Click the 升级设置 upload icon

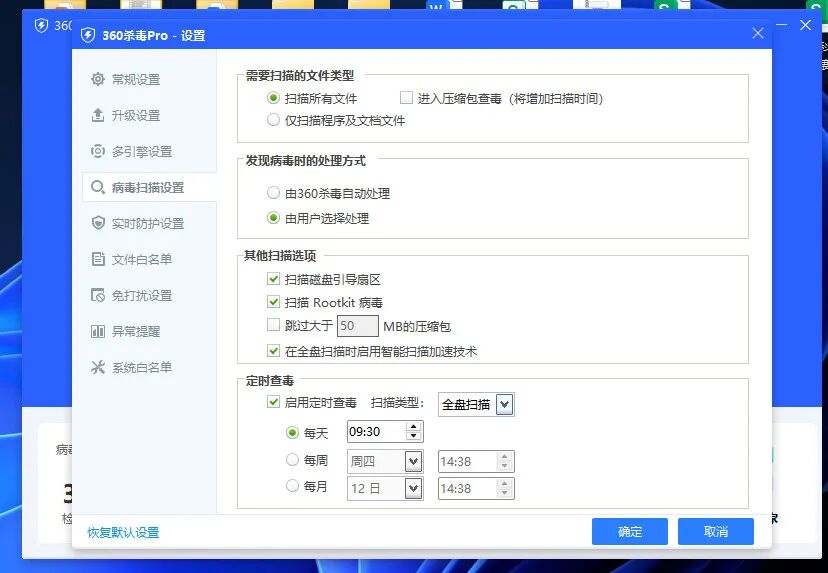(98, 115)
